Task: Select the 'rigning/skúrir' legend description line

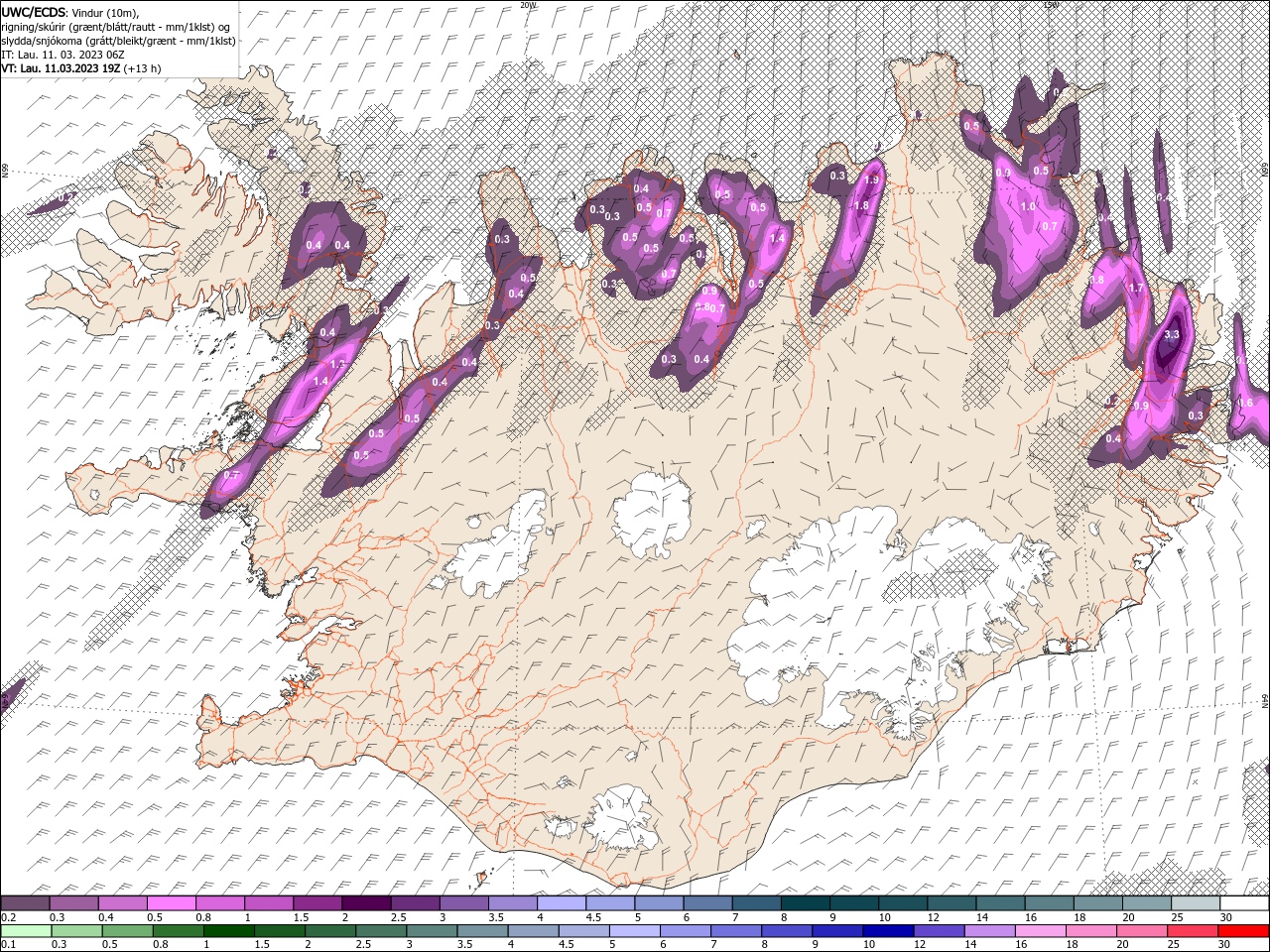Action: (116, 27)
